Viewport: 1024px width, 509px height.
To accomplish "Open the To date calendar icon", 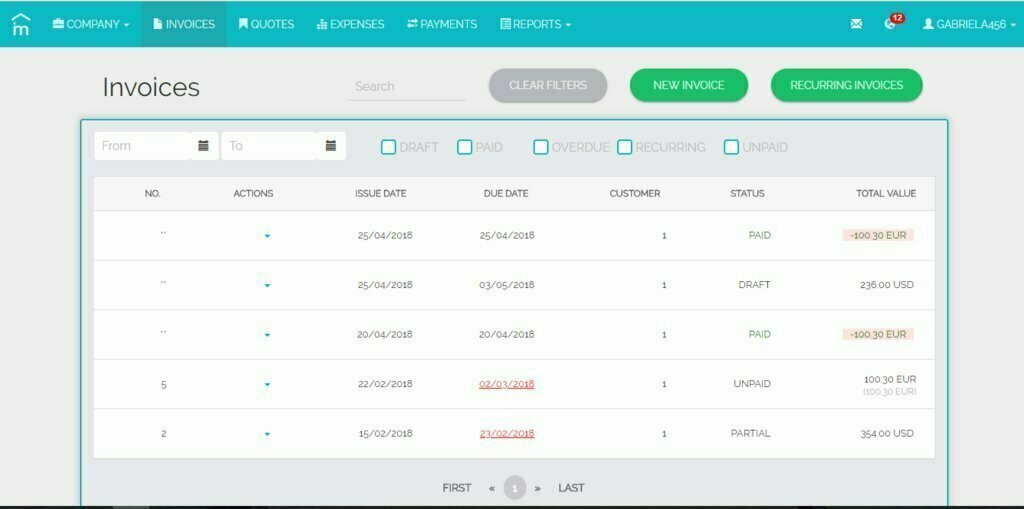I will point(331,146).
